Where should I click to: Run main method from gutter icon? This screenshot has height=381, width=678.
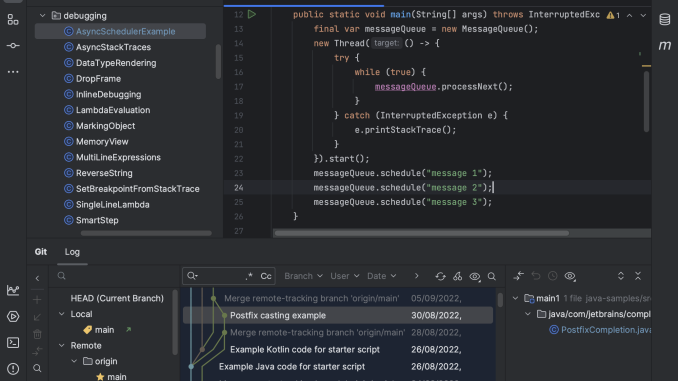click(x=252, y=15)
